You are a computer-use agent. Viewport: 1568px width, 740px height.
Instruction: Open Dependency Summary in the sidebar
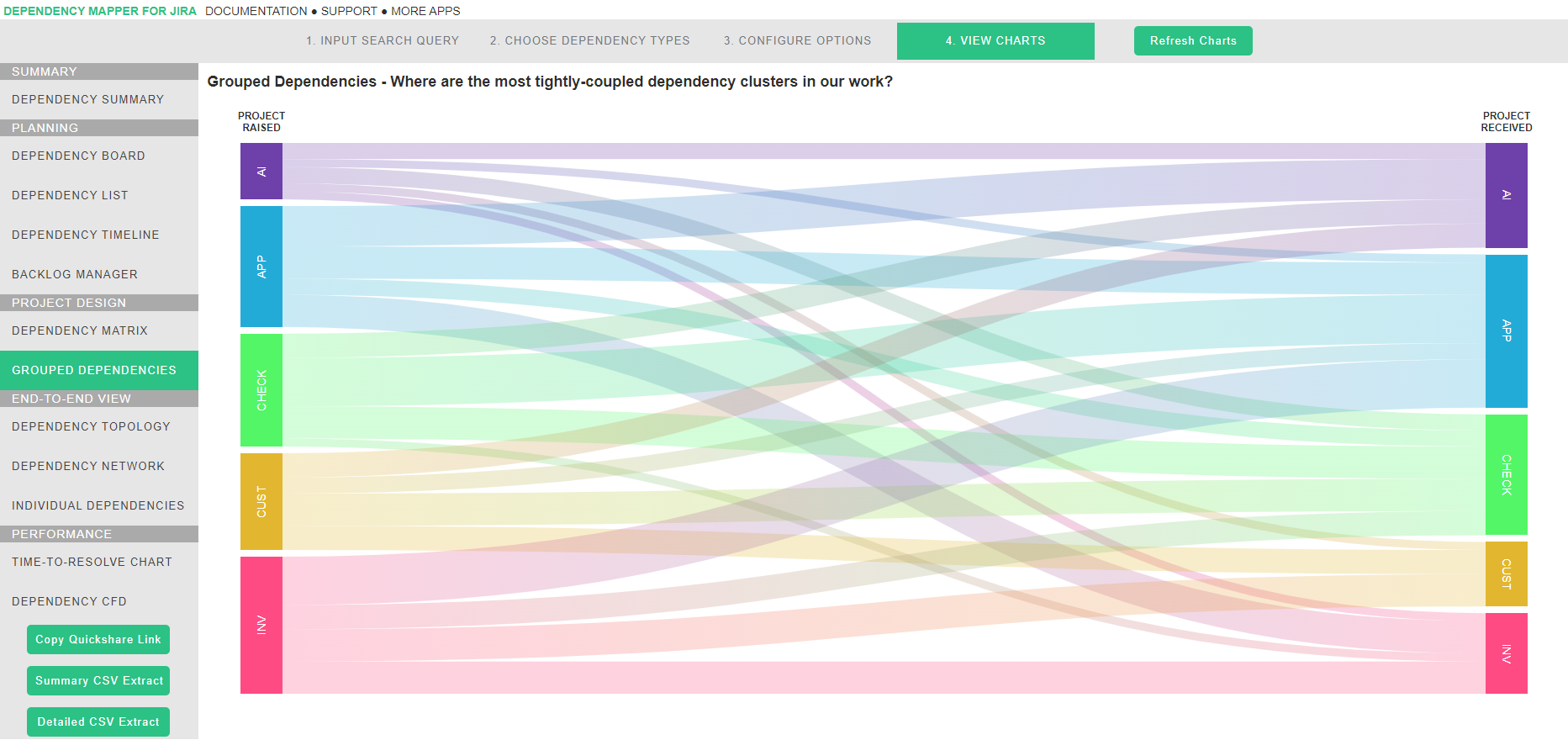(99, 99)
